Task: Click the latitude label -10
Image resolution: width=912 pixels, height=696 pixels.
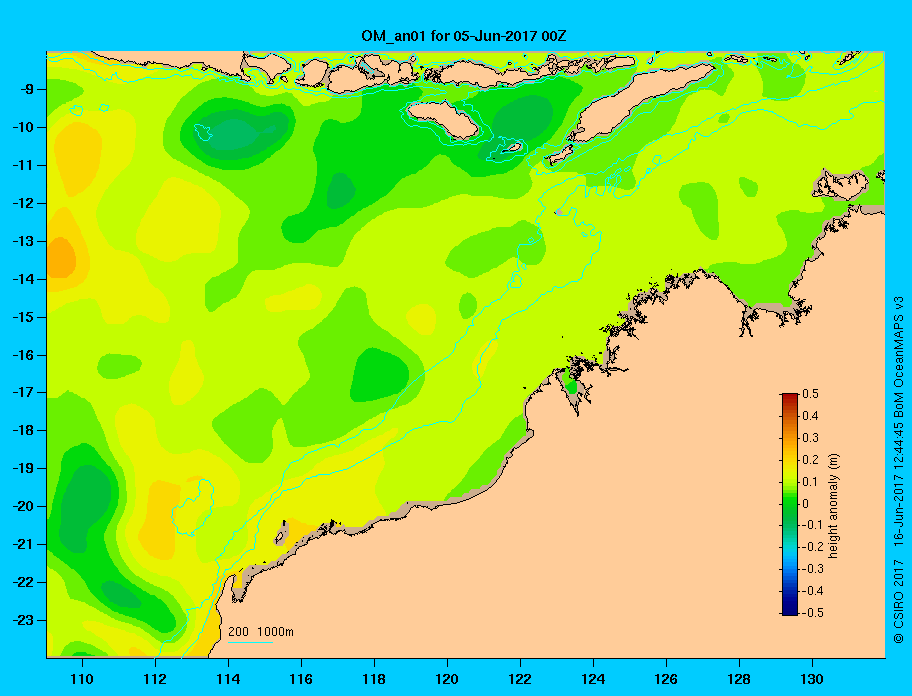Action: pos(23,127)
